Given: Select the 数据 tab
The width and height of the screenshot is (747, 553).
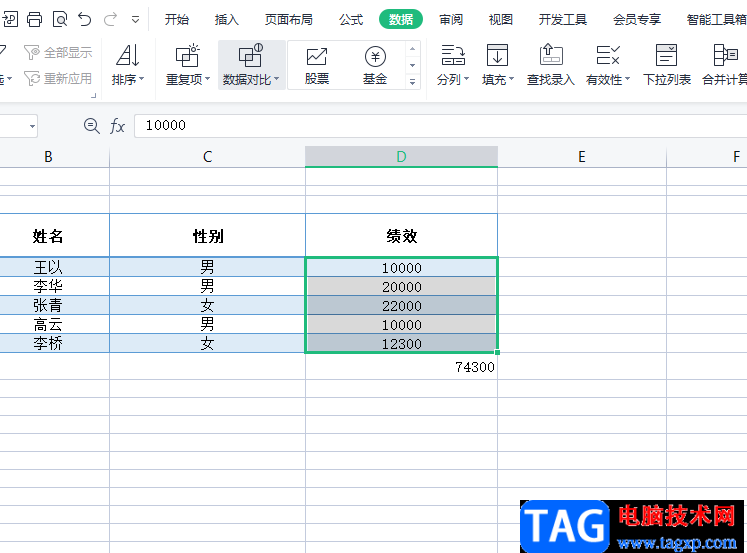Looking at the screenshot, I should (x=401, y=20).
